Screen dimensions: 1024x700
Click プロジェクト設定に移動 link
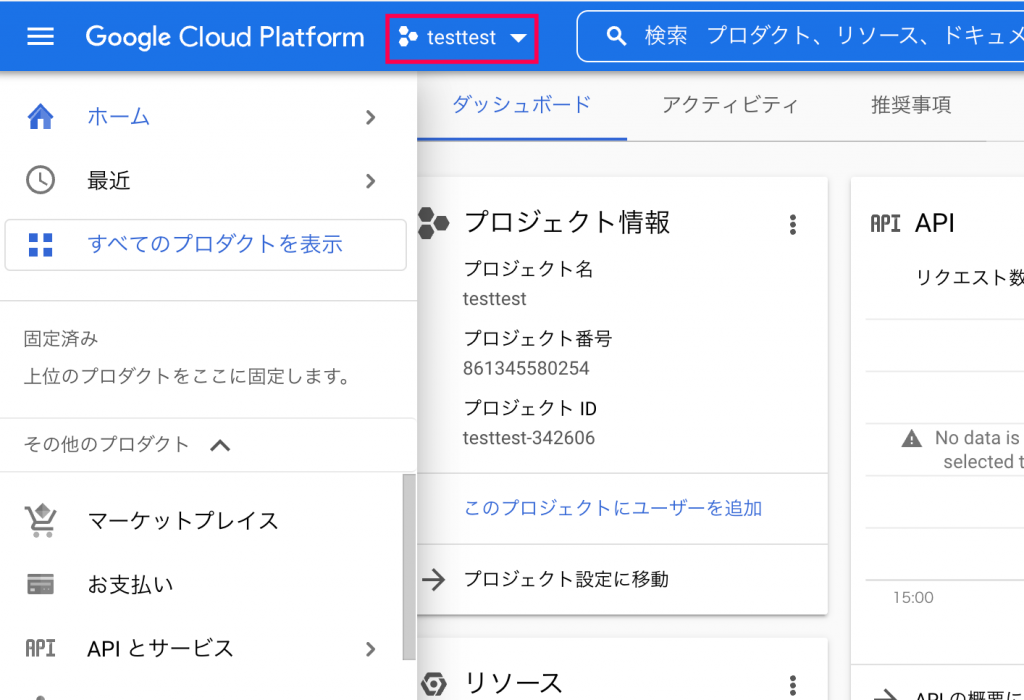[566, 579]
